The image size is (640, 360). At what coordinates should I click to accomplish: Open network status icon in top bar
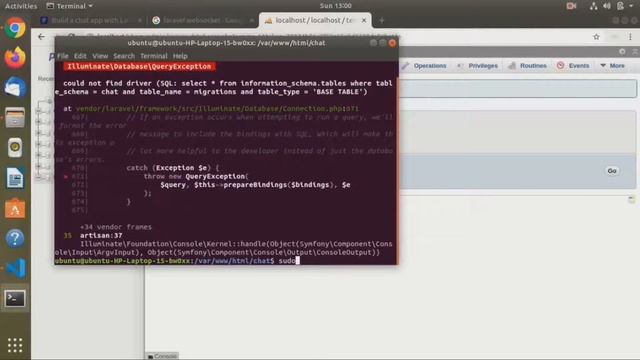[593, 6]
